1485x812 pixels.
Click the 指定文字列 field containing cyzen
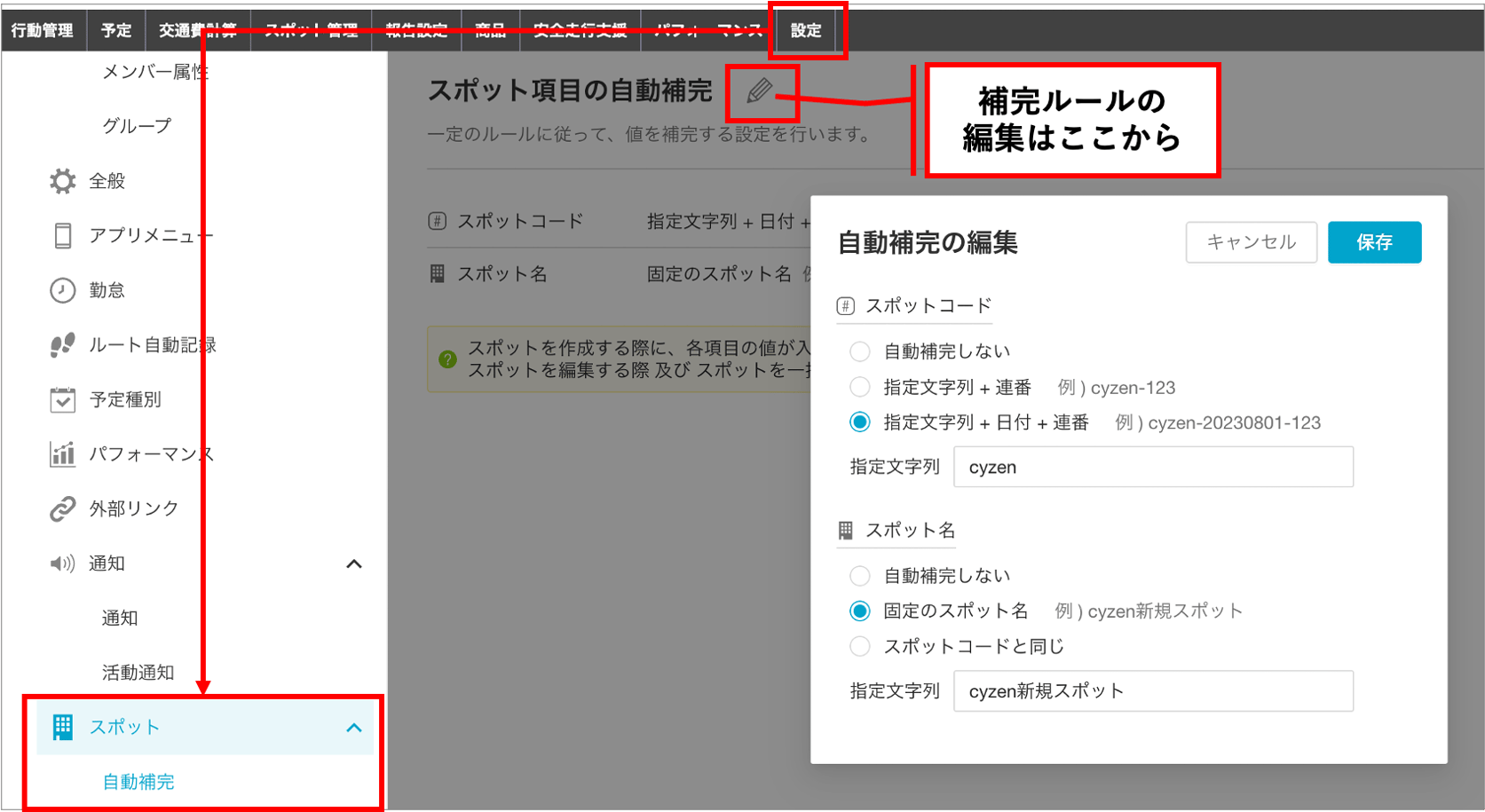(1152, 466)
